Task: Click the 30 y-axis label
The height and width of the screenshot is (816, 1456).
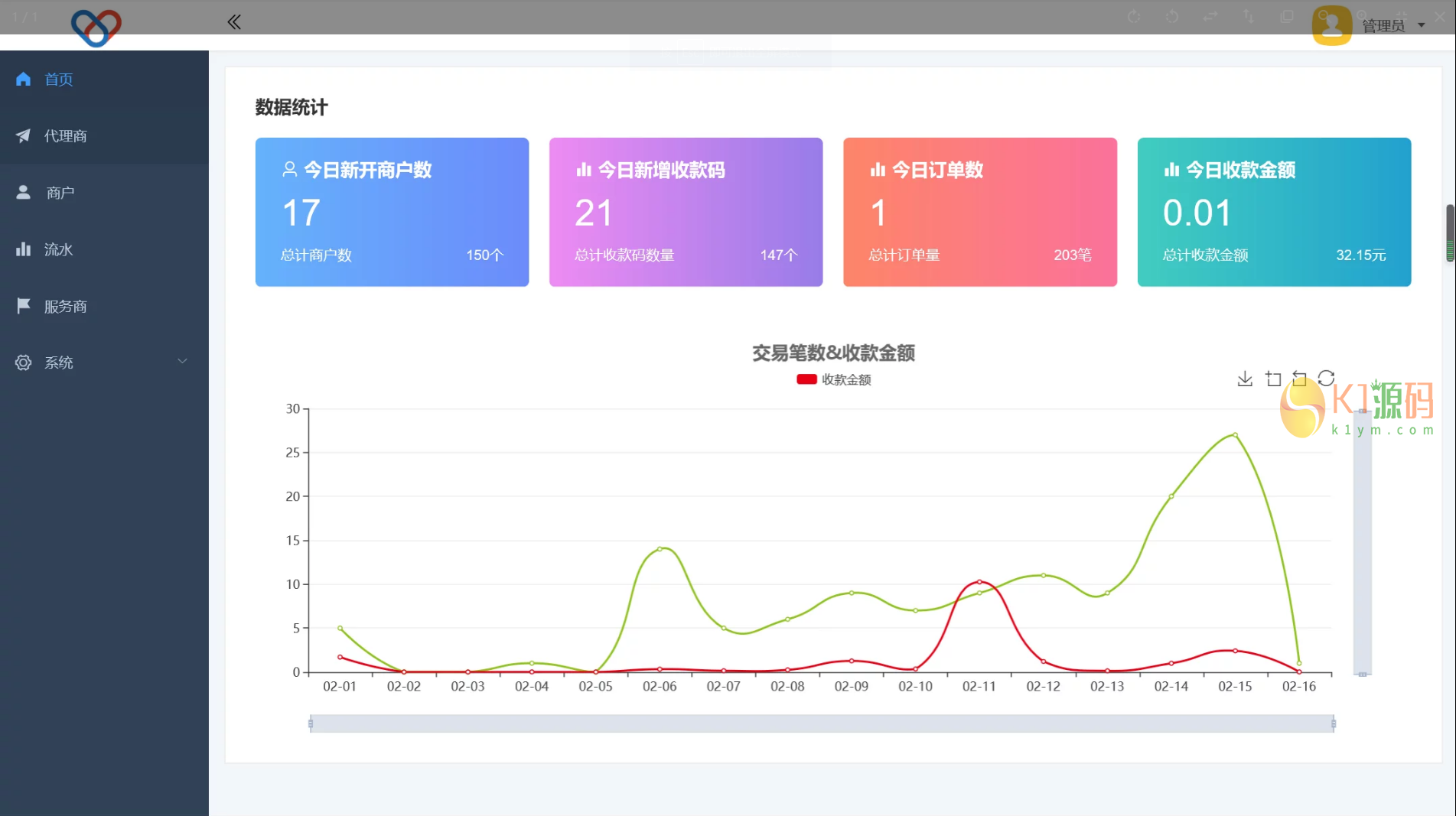Action: click(293, 408)
